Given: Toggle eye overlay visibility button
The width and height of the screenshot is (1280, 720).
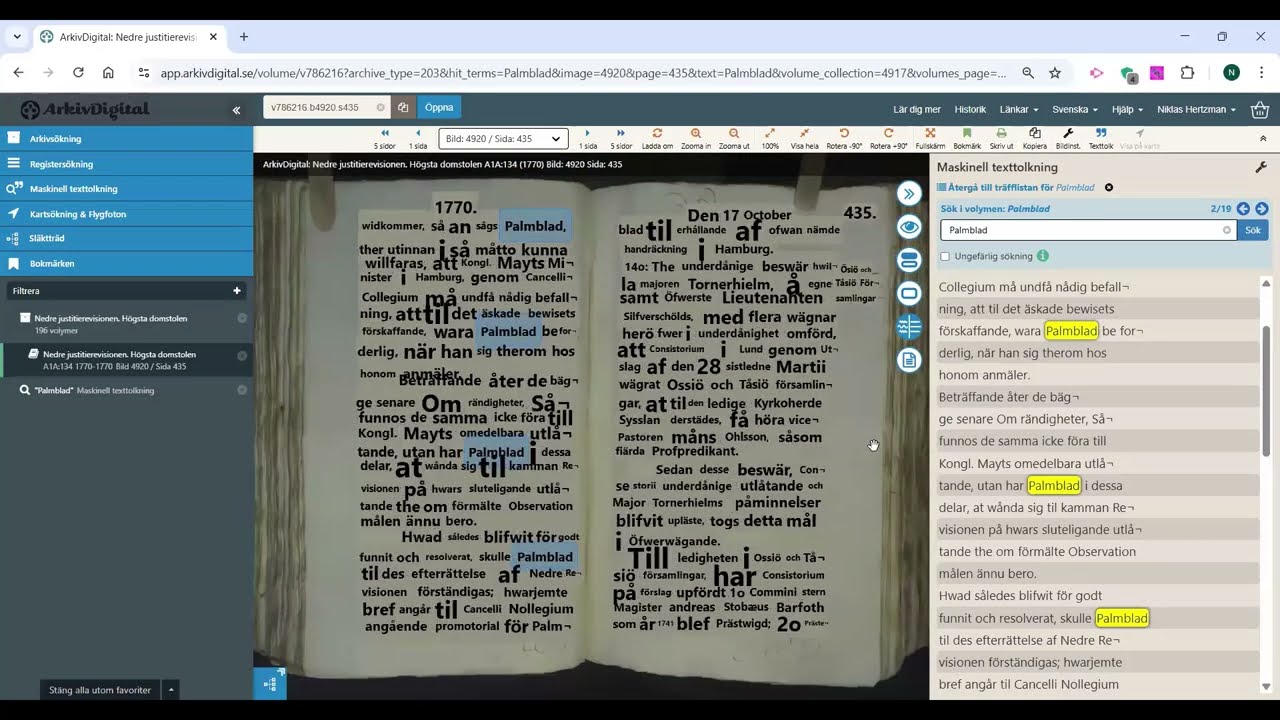Looking at the screenshot, I should pyautogui.click(x=909, y=227).
